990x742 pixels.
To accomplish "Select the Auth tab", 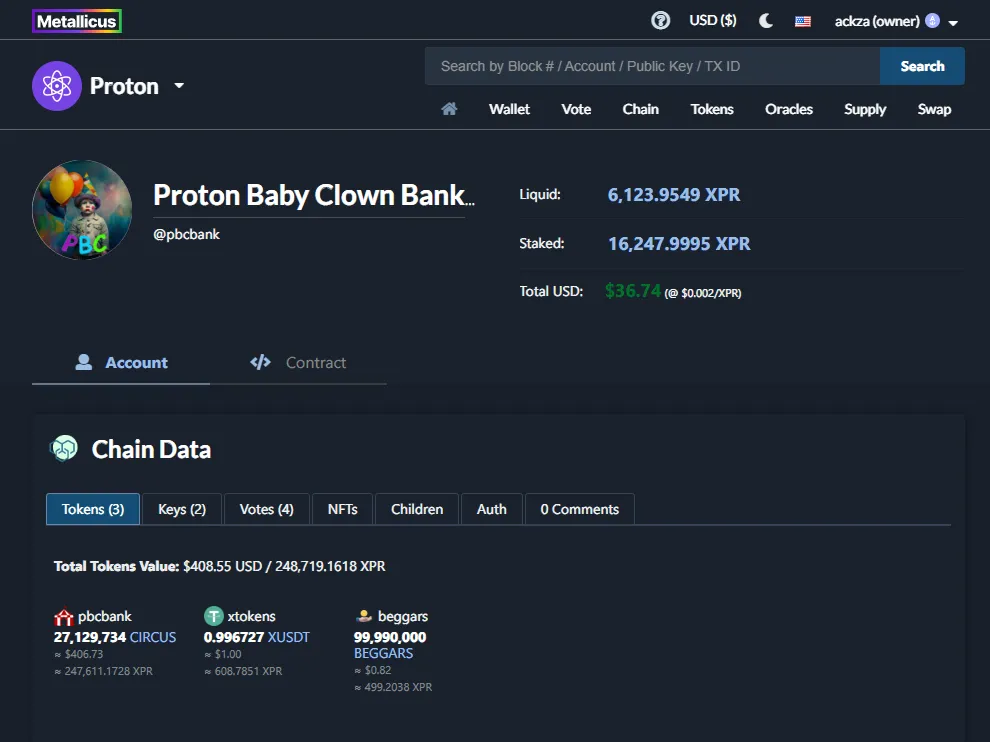I will click(491, 509).
